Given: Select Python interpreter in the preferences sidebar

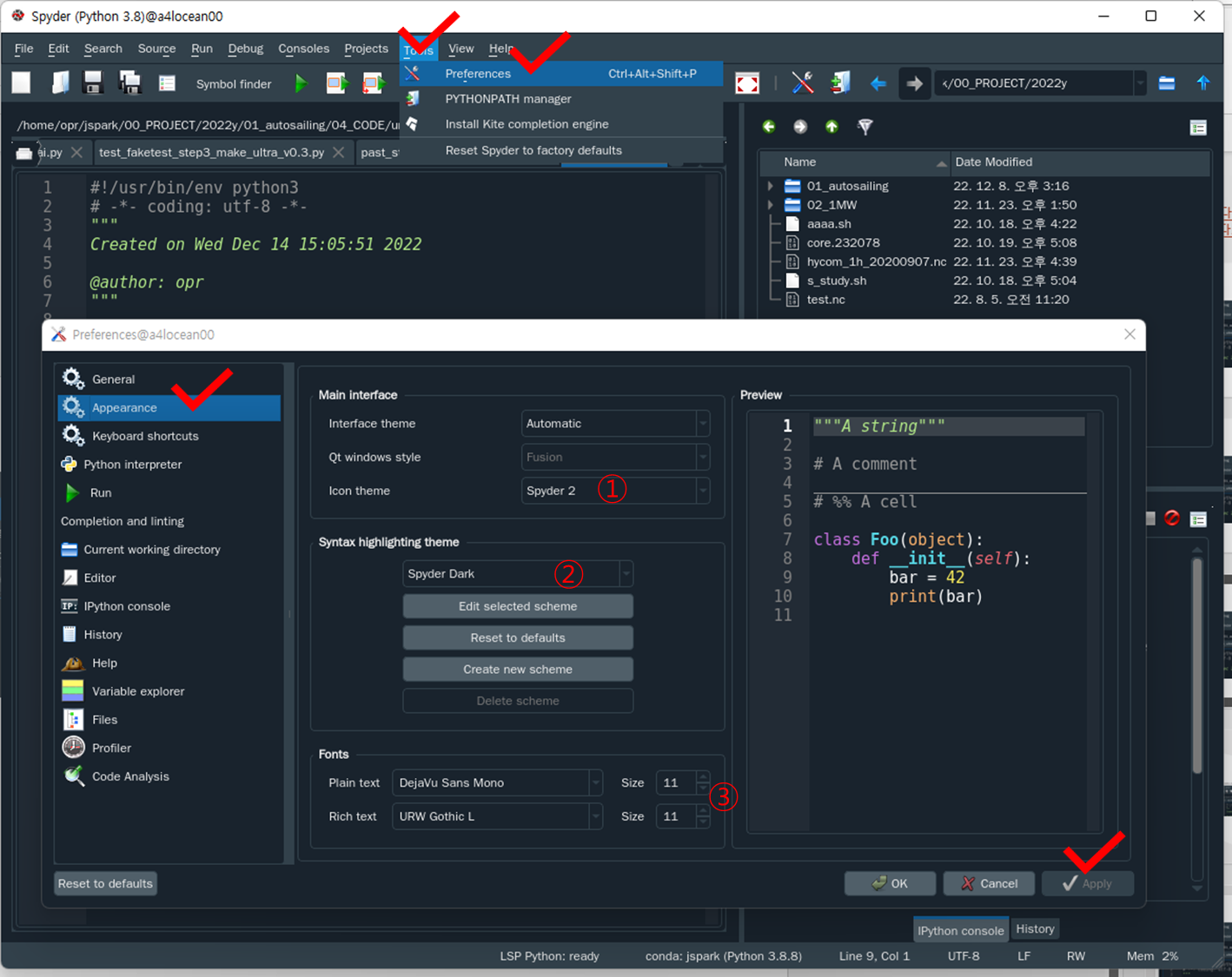Looking at the screenshot, I should click(x=169, y=465).
